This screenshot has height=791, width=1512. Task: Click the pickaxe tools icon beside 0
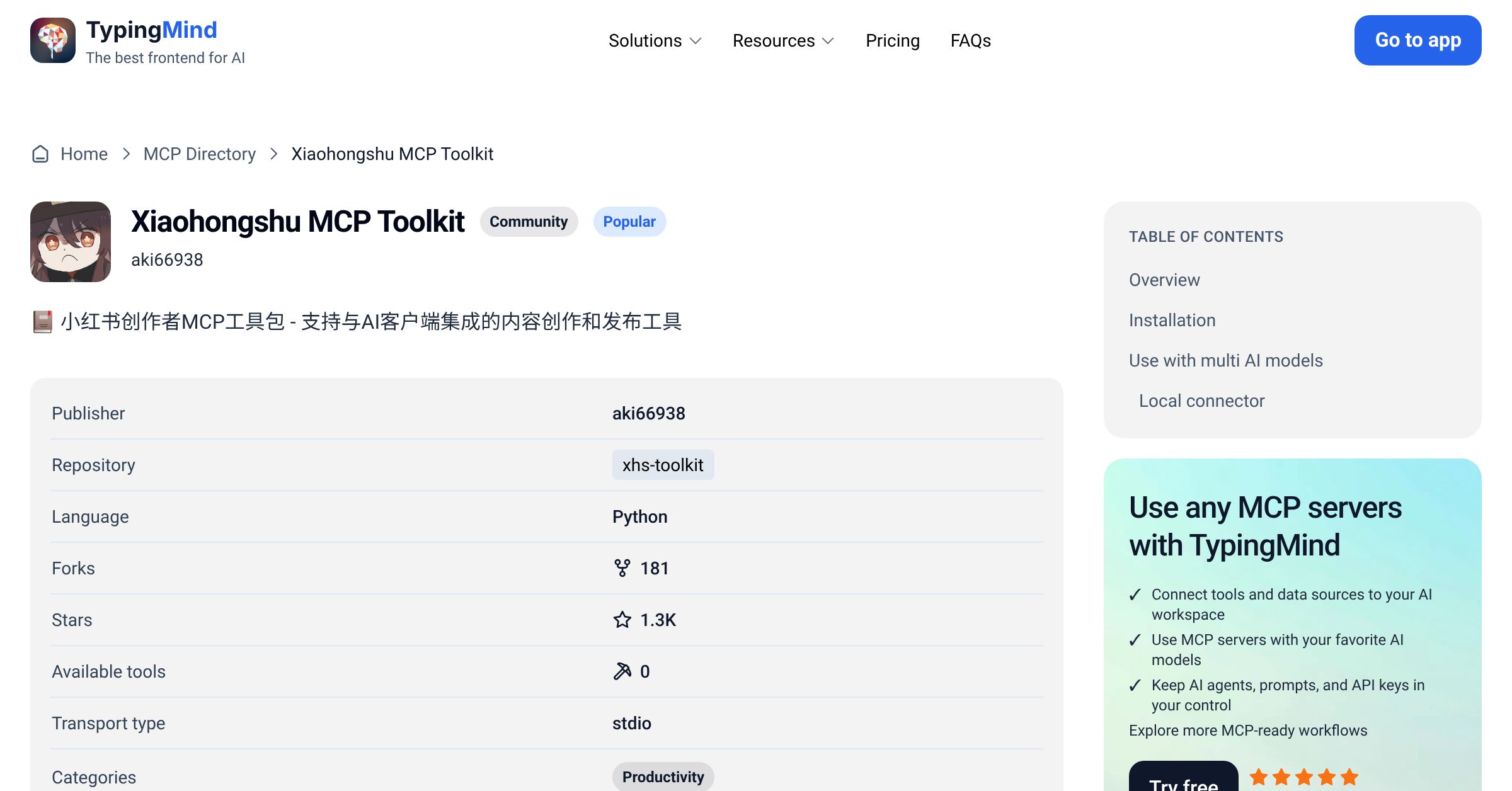click(622, 671)
